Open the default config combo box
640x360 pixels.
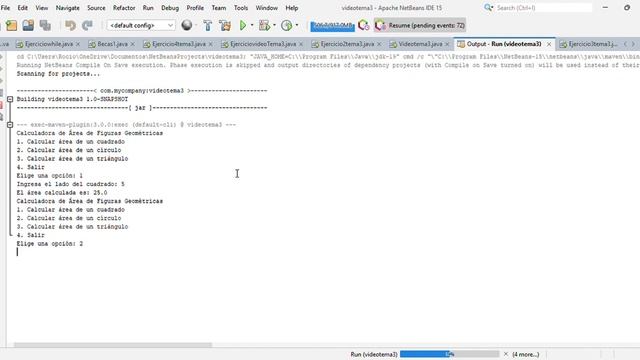[x=141, y=25]
